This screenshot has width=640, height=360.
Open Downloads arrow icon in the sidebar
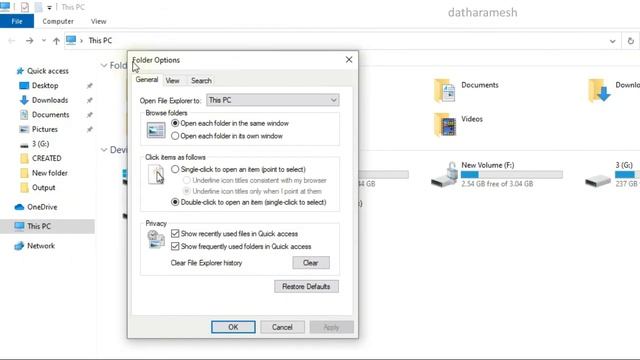(x=24, y=100)
